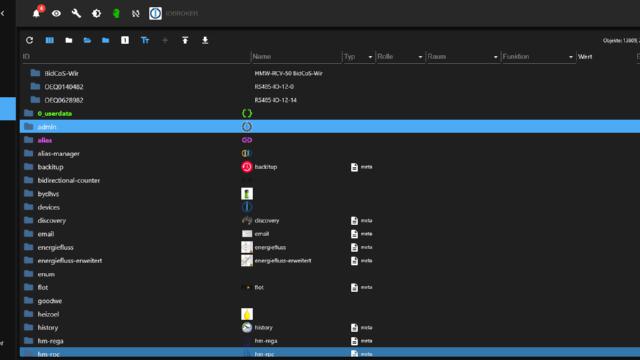
Task: Click the crossed sync arrows icon
Action: 136,13
